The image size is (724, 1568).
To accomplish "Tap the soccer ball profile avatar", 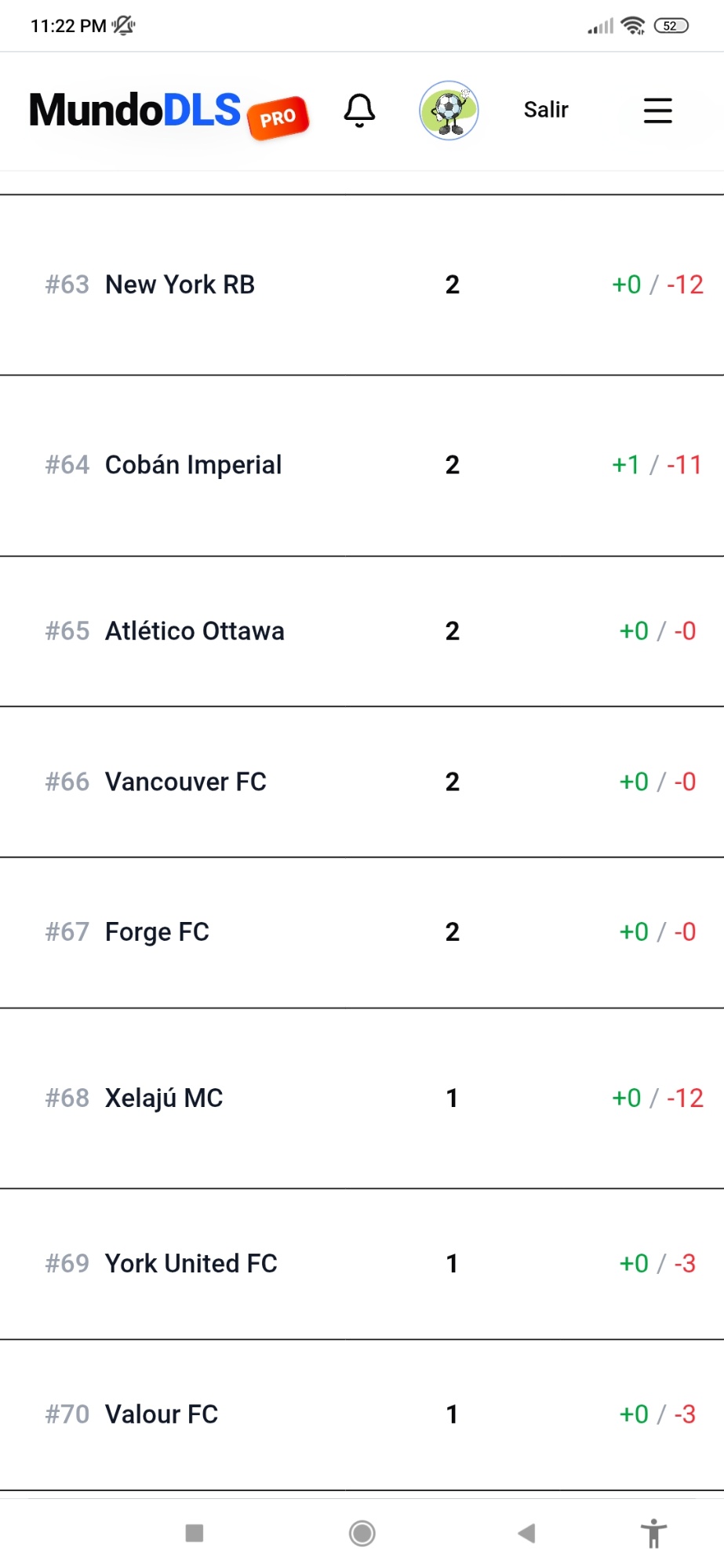I will coord(449,111).
